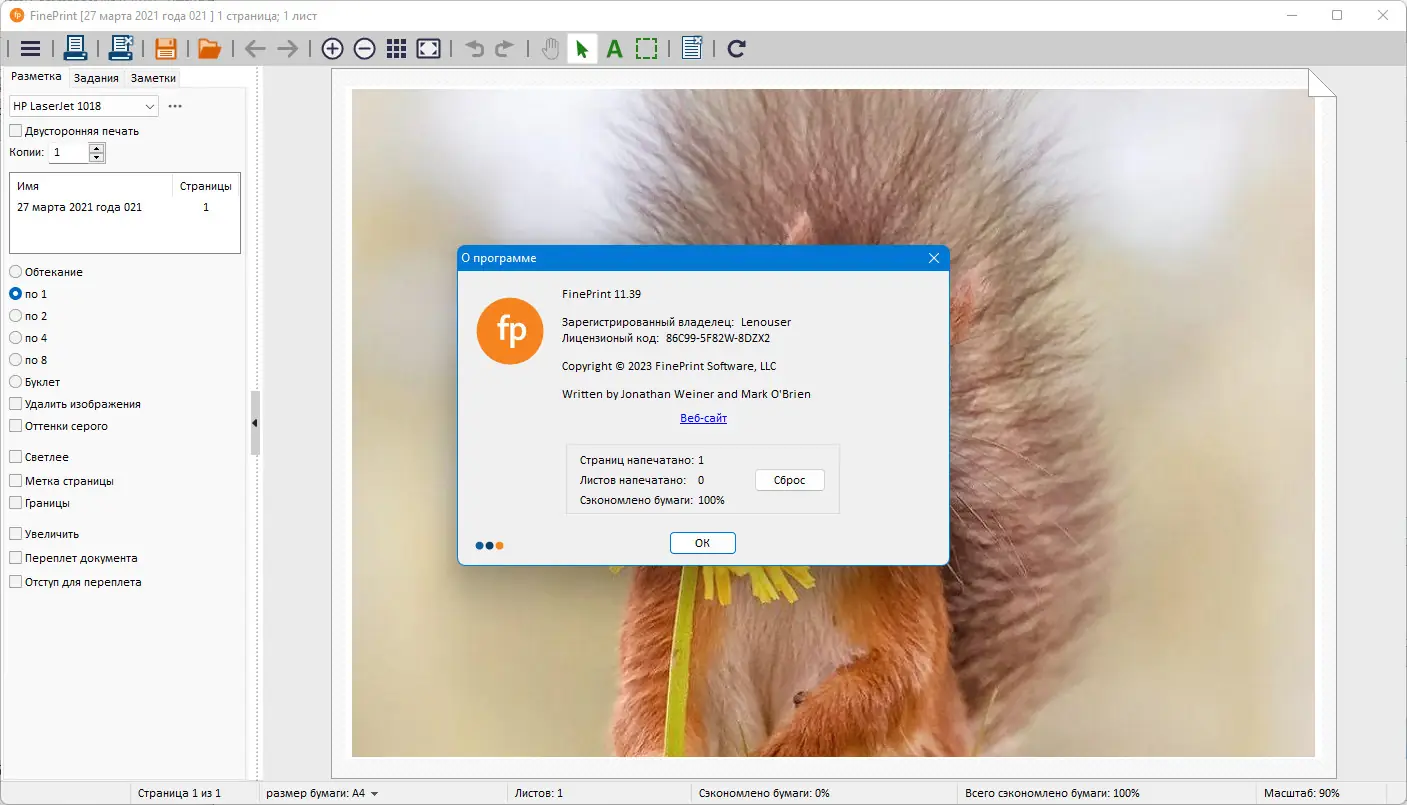Switch to the Разметка tab
1407x805 pixels.
click(x=36, y=77)
